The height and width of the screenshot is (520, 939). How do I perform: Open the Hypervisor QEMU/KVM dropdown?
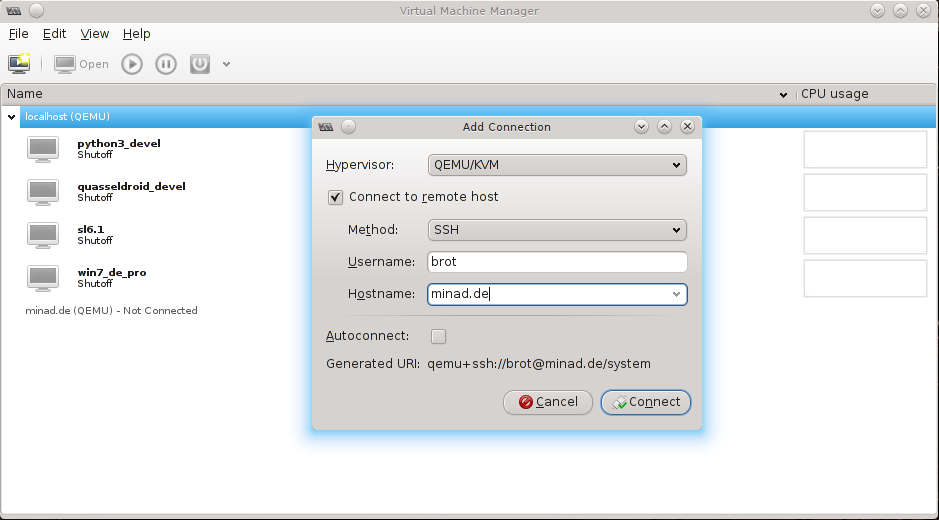[x=557, y=165]
